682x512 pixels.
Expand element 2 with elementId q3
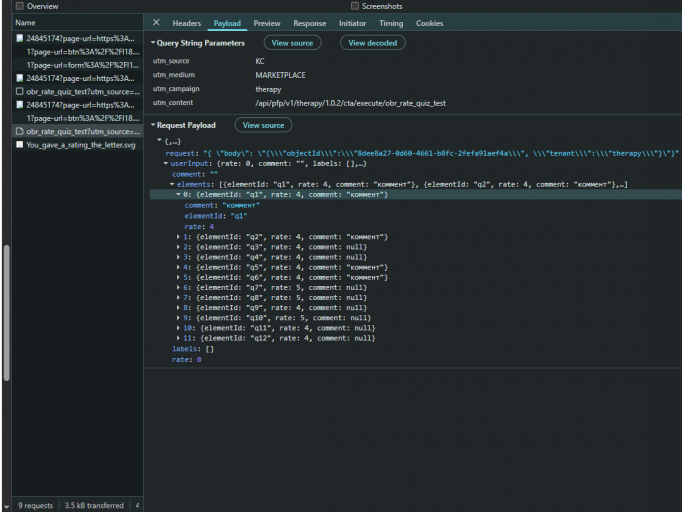pyautogui.click(x=178, y=247)
